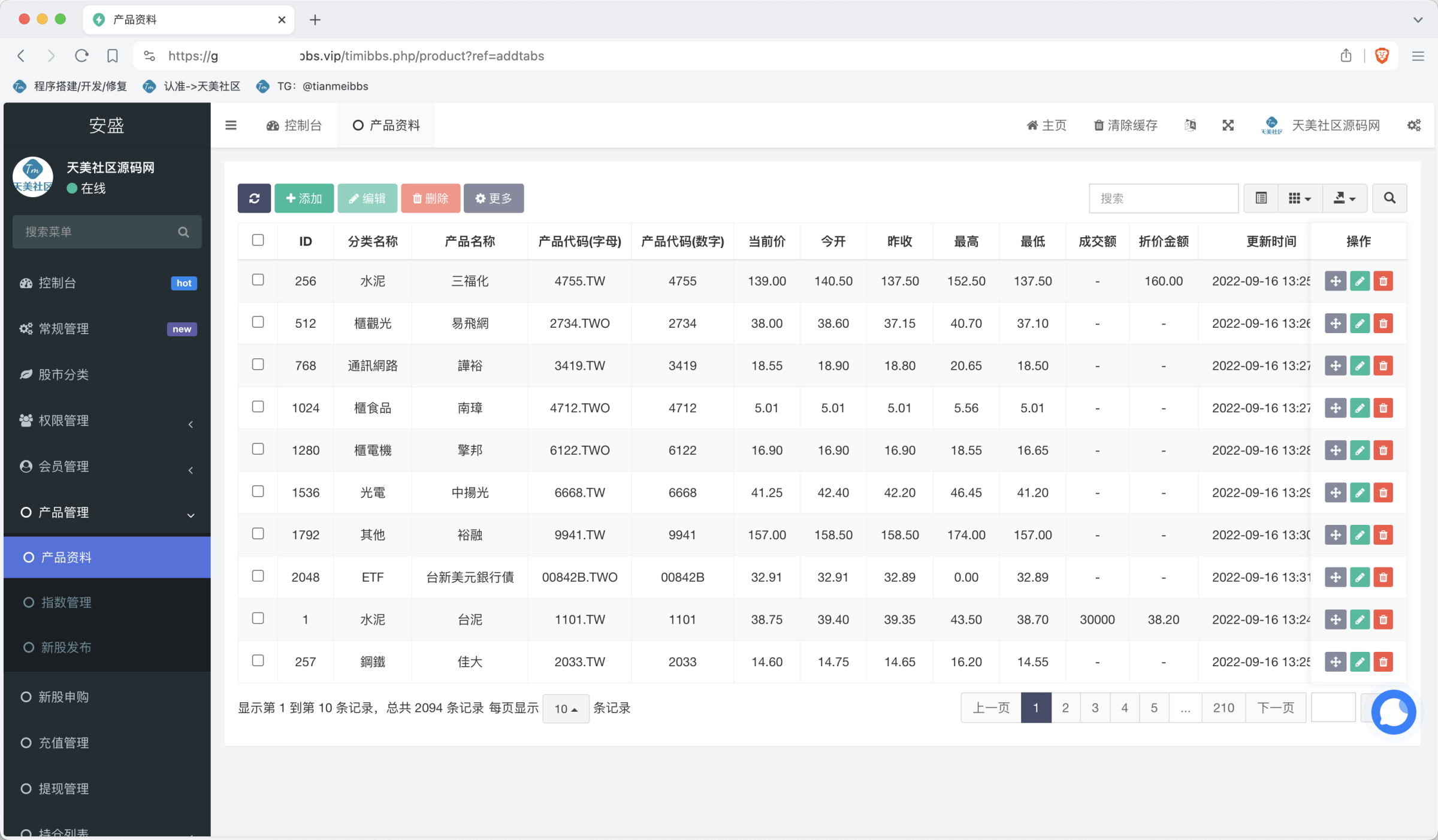Image resolution: width=1438 pixels, height=840 pixels.
Task: Tick the checkbox for row ID 1024
Action: tap(258, 407)
